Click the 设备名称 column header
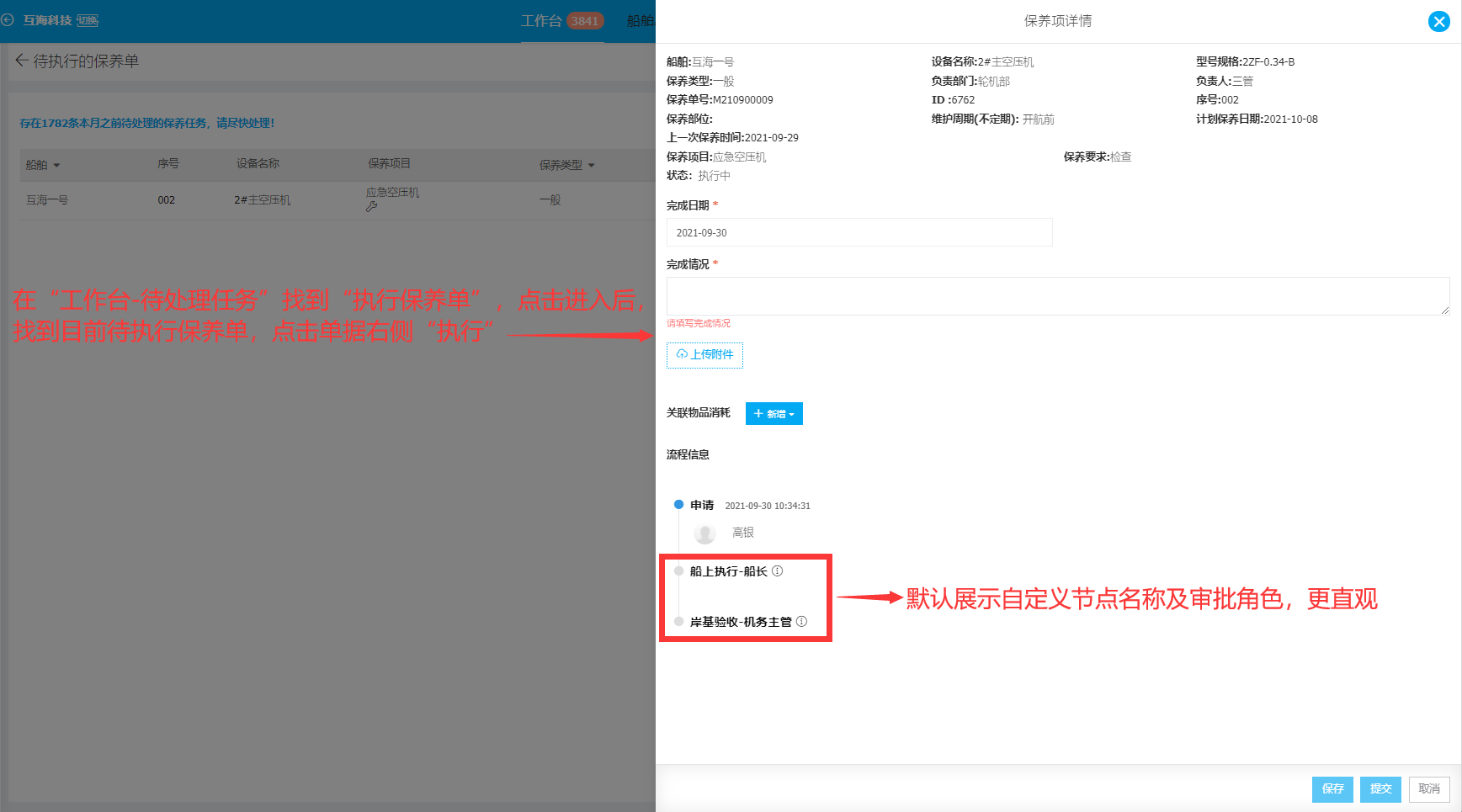 tap(258, 164)
